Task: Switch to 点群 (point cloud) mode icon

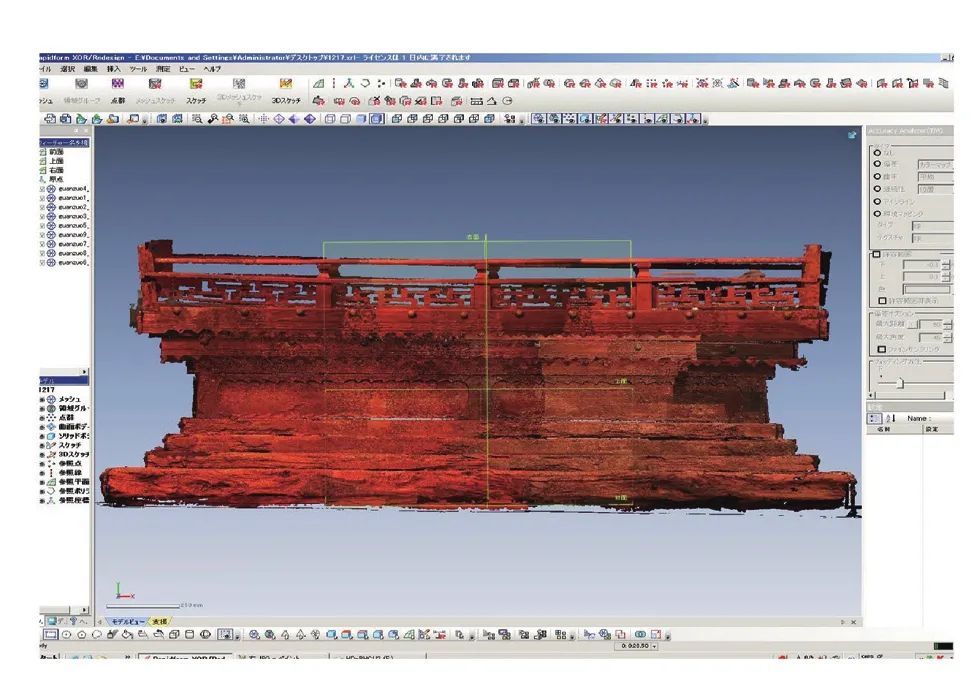Action: (x=118, y=84)
